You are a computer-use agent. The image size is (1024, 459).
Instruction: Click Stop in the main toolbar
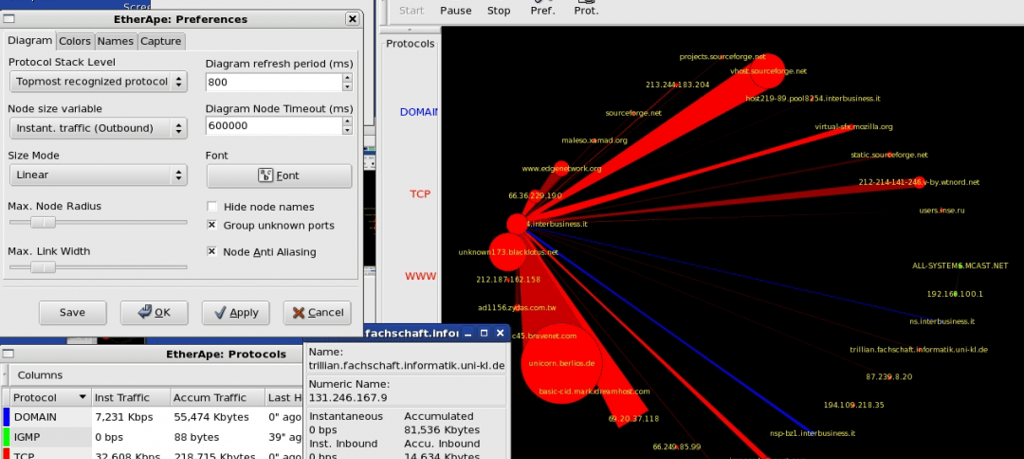(499, 10)
